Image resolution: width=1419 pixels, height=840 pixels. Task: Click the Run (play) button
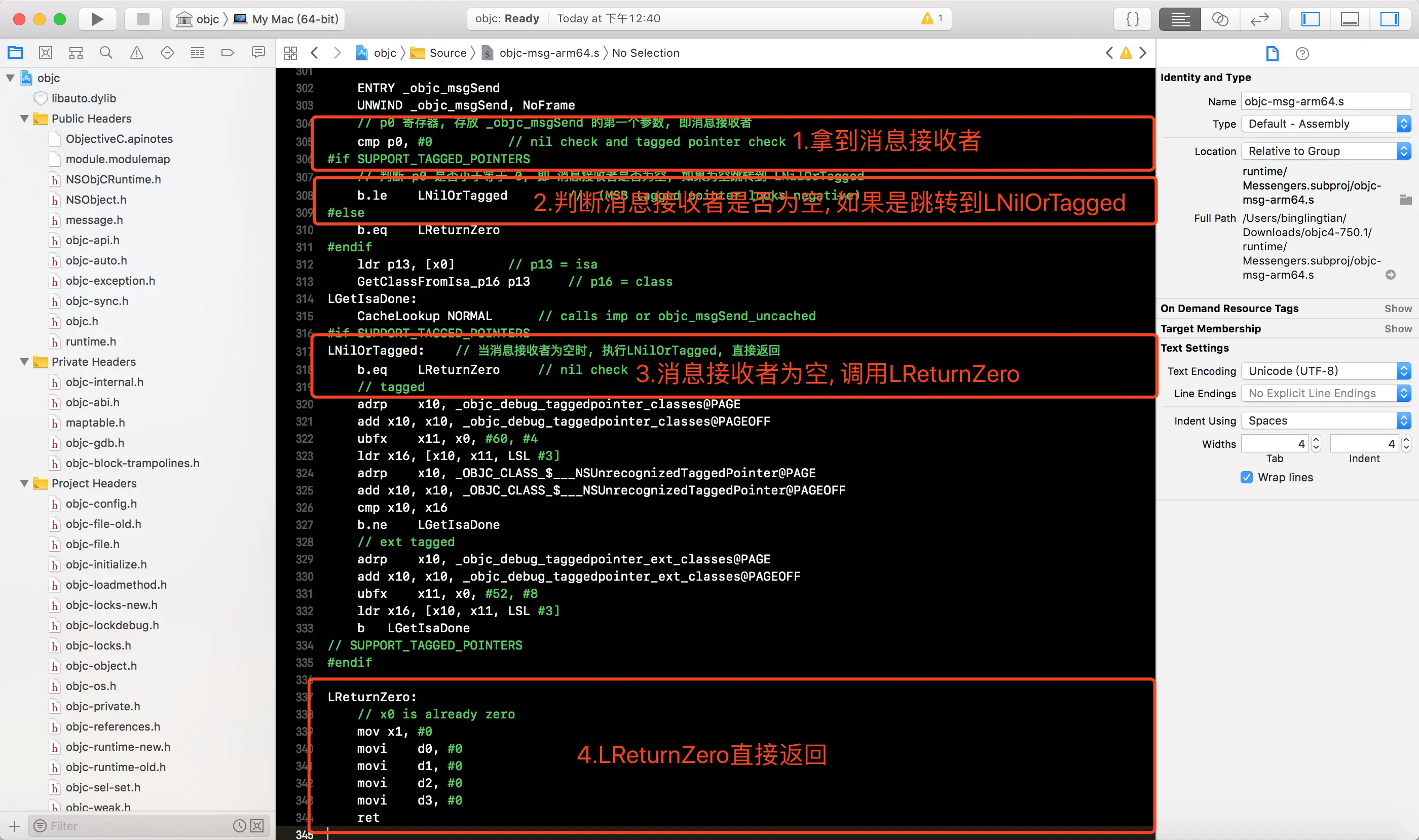tap(97, 19)
